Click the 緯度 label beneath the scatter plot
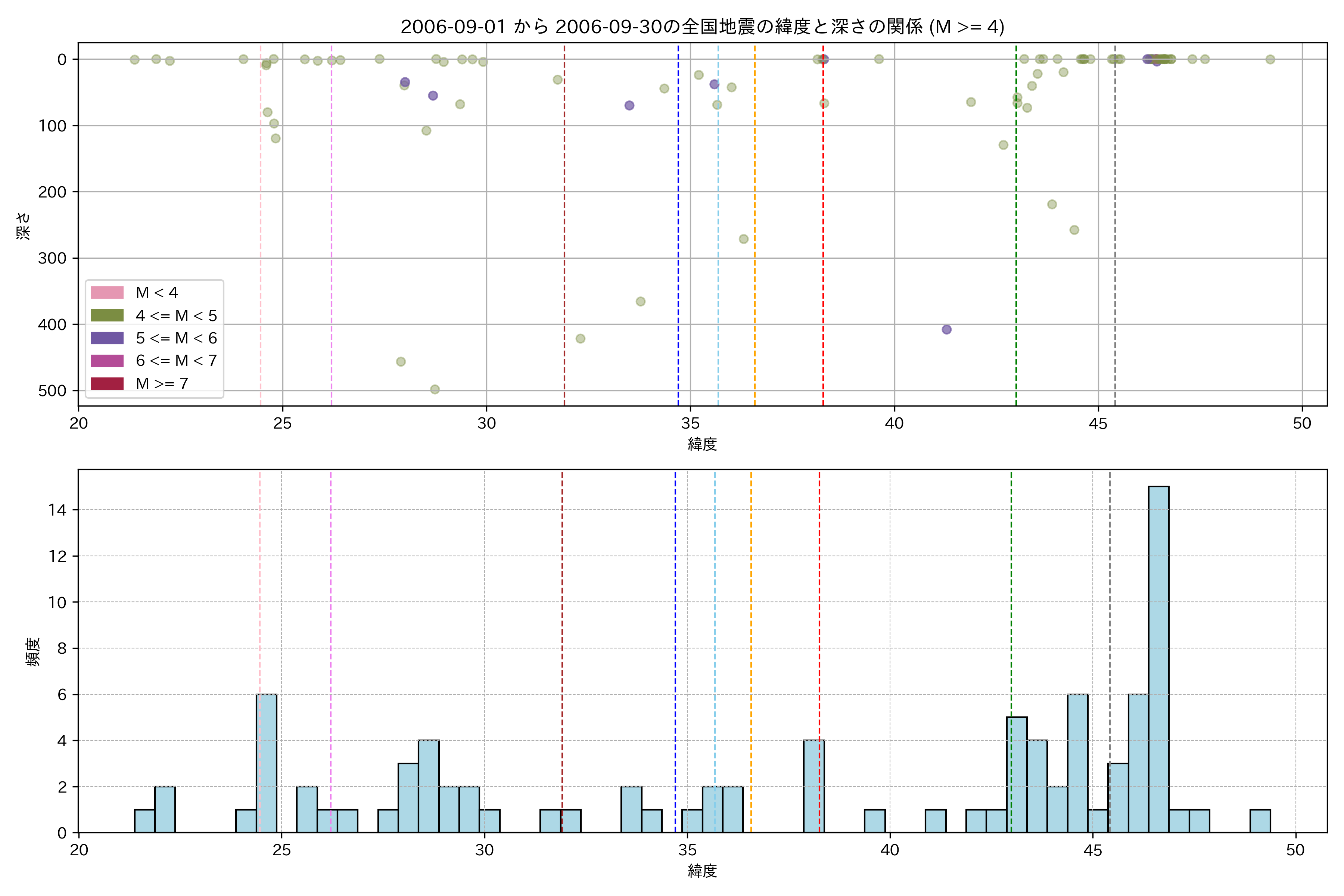1344x896 pixels. [x=702, y=444]
